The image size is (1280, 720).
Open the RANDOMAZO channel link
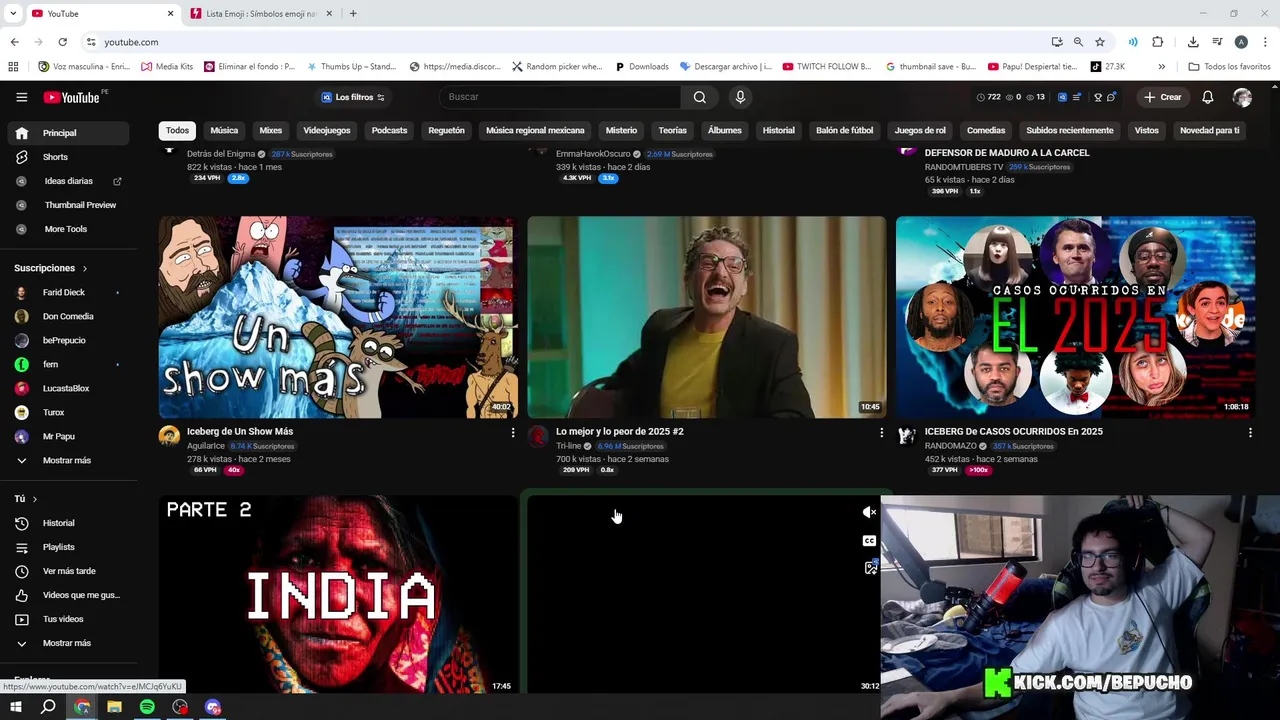coord(950,446)
